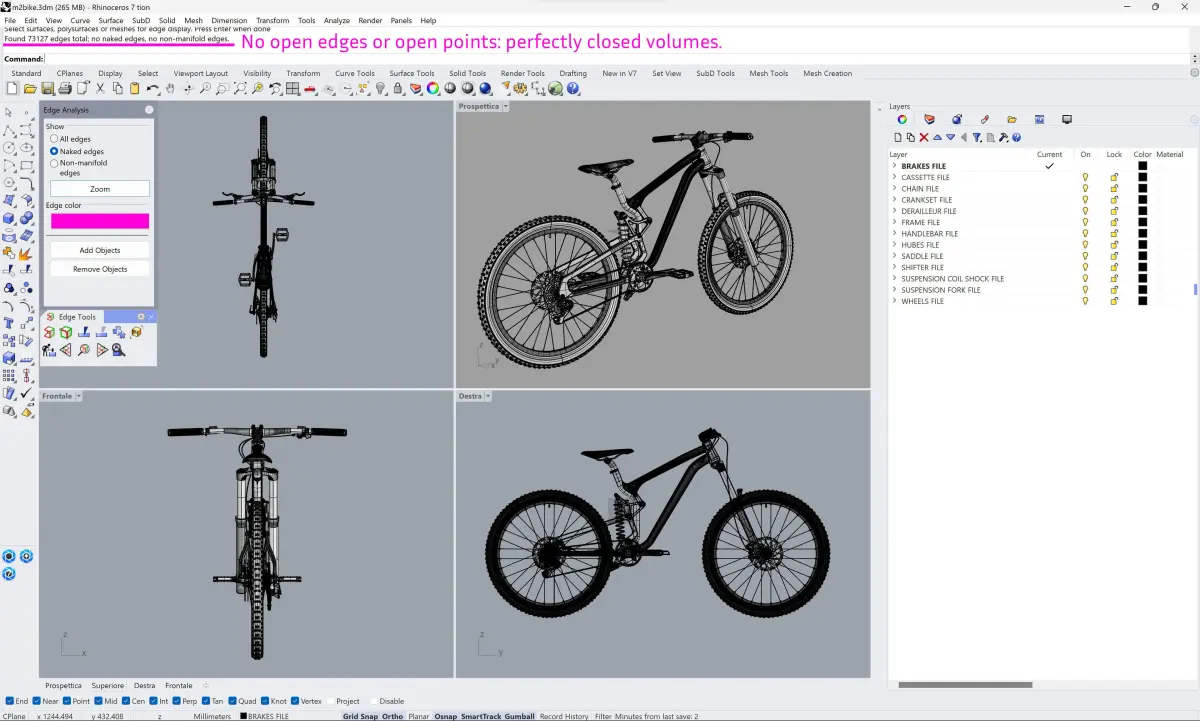The height and width of the screenshot is (721, 1200).
Task: Toggle the Vertex osnap checkbox
Action: click(x=293, y=701)
